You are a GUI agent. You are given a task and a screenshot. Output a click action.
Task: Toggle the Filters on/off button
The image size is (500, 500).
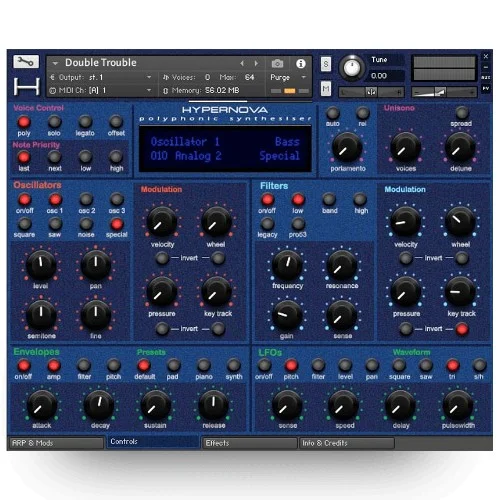tap(267, 199)
